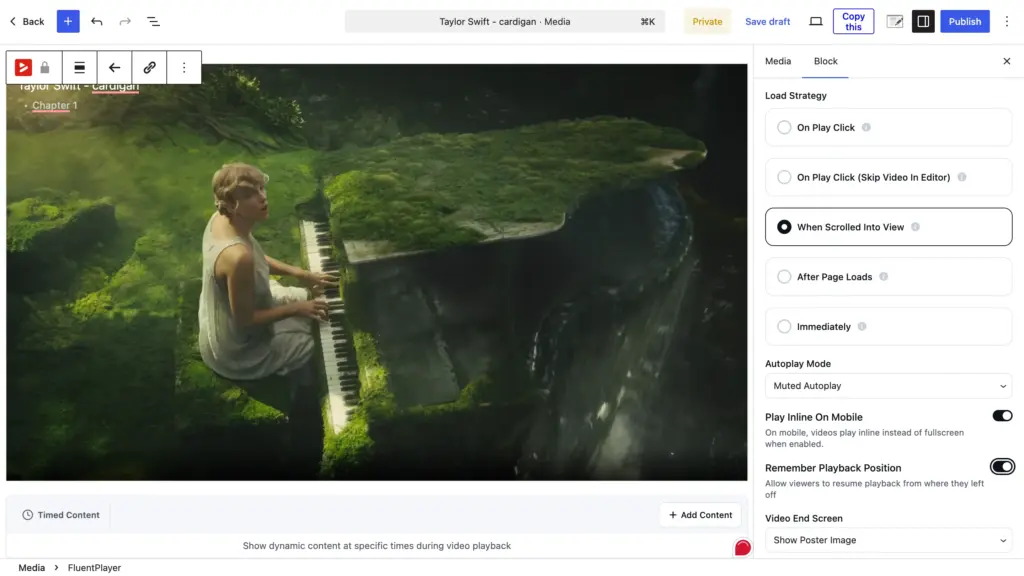Click info icon next to After Page Loads
Viewport: 1024px width, 576px height.
coord(883,277)
